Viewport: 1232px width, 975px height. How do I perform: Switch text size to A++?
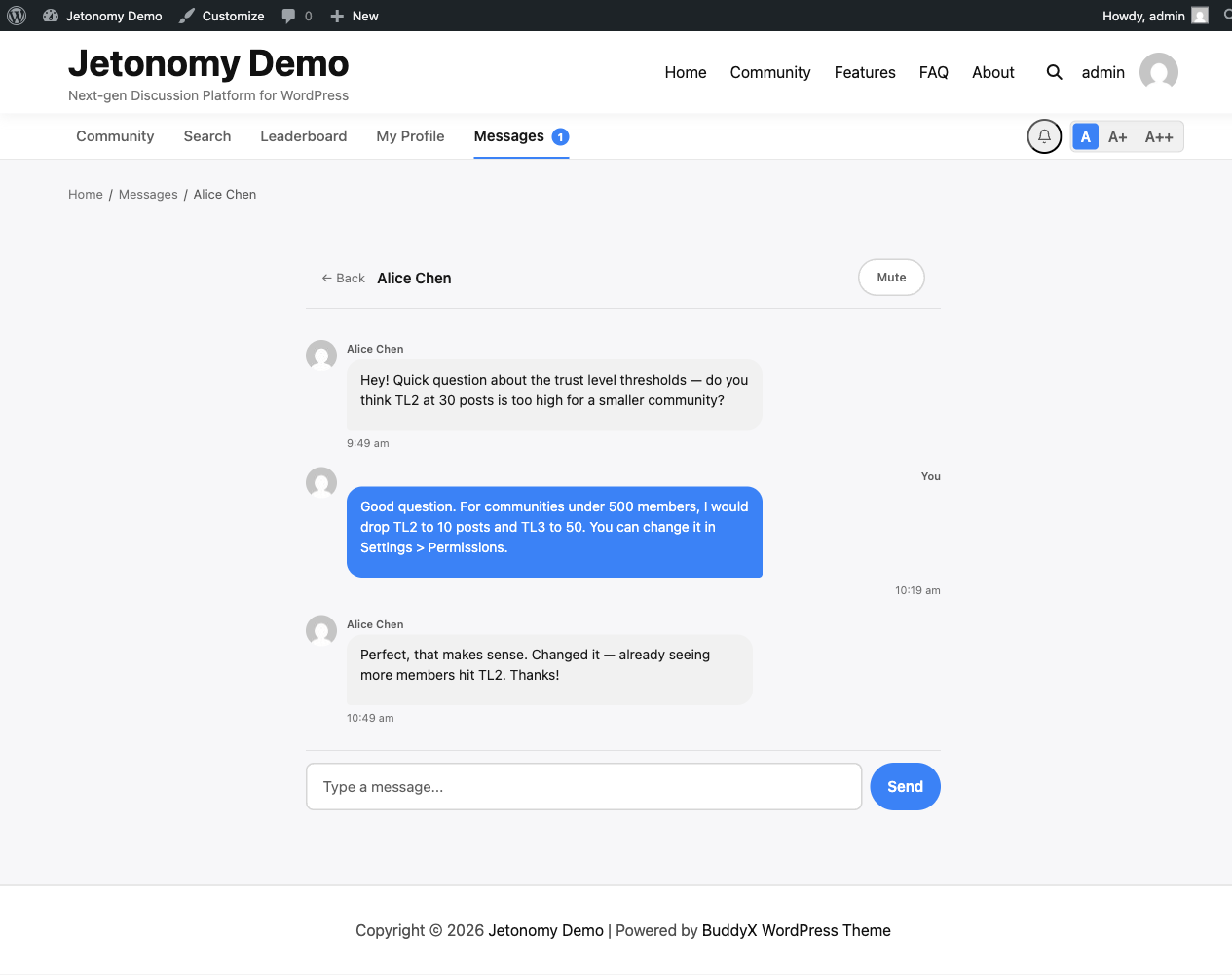[x=1159, y=136]
